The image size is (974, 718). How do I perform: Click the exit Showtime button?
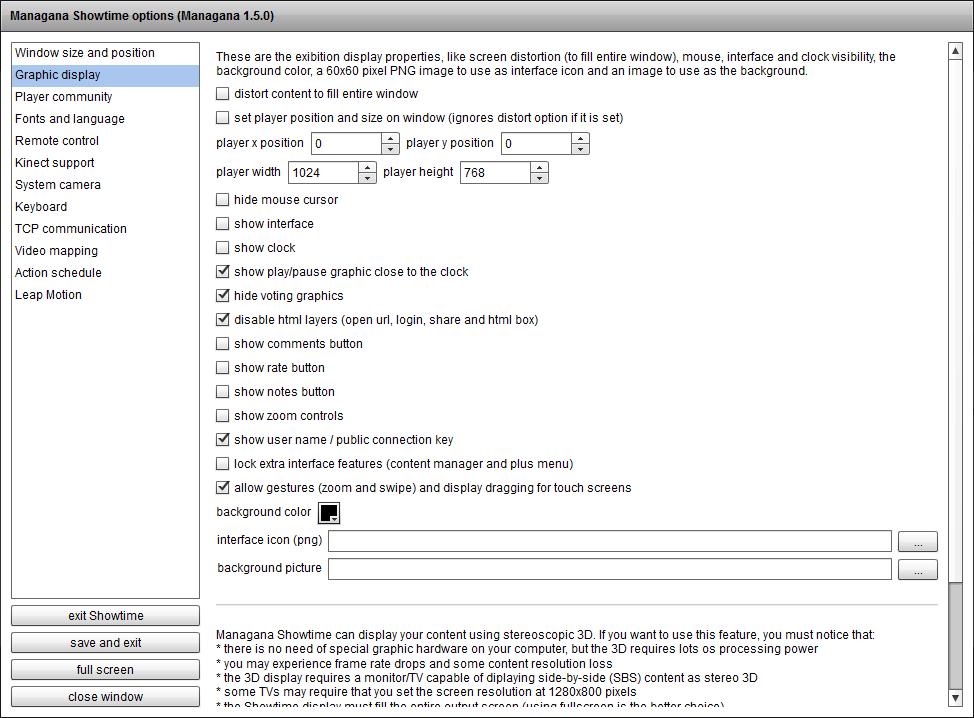105,616
